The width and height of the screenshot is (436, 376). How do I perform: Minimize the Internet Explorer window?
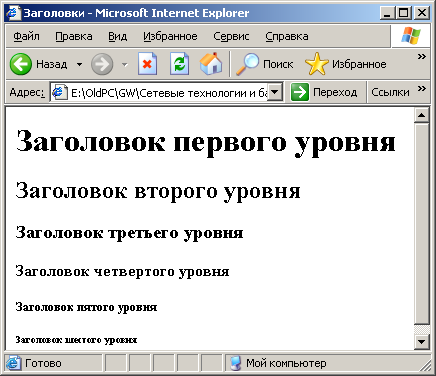click(x=387, y=13)
